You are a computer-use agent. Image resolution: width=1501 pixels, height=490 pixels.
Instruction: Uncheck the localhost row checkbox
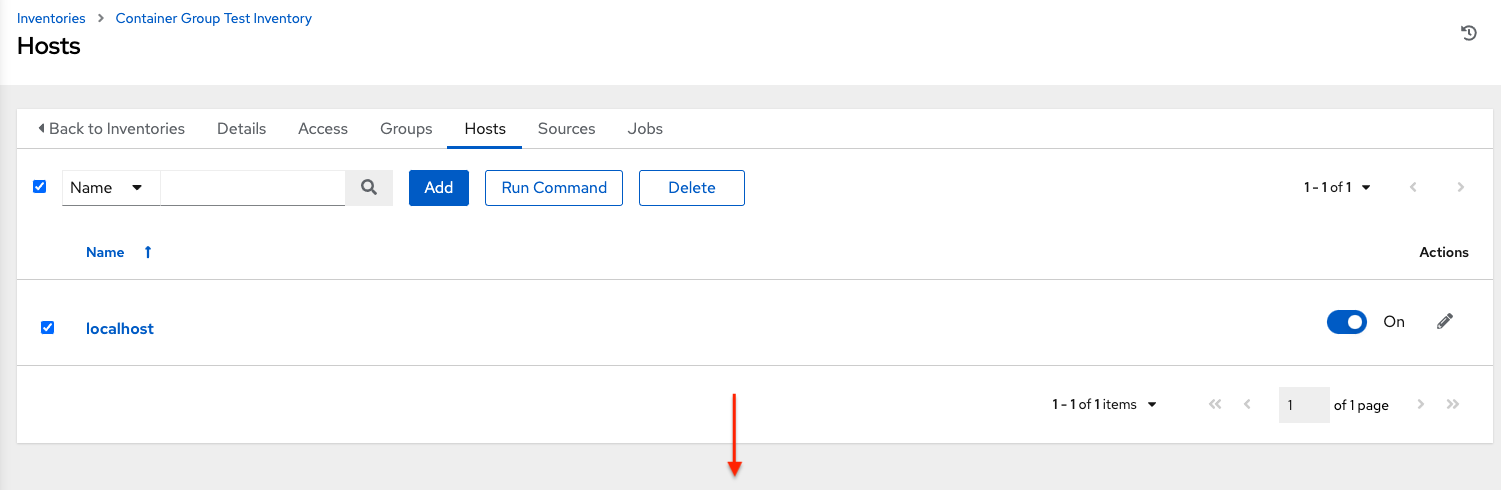pos(47,328)
